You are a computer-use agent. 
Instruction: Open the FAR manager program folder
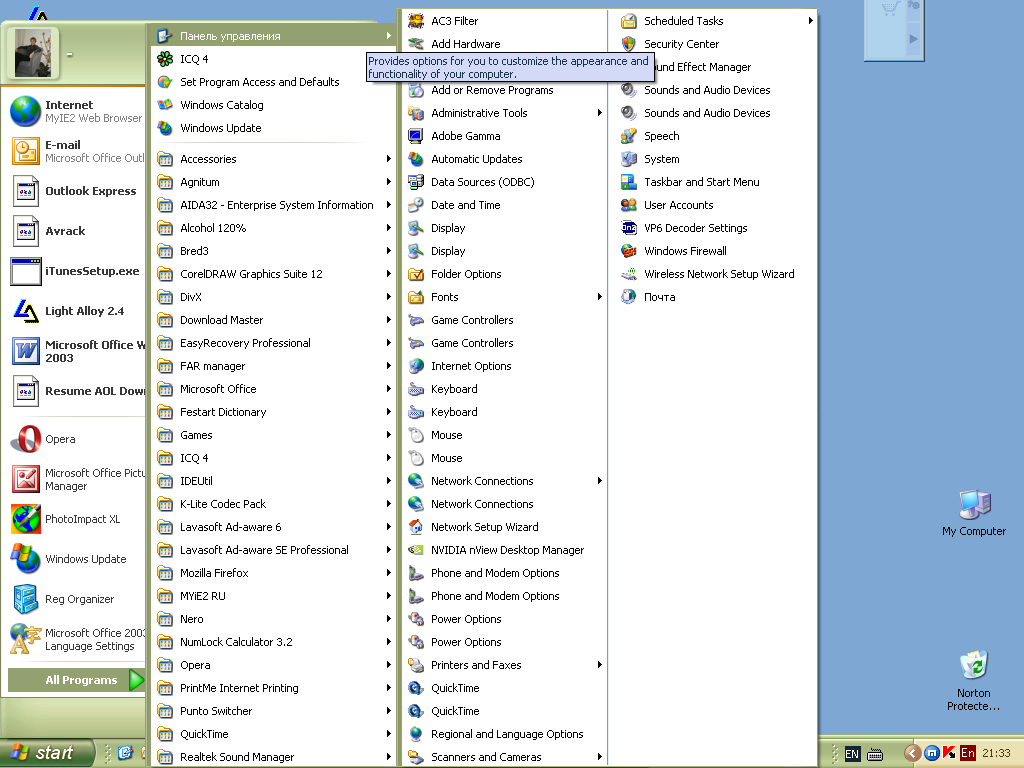pyautogui.click(x=274, y=366)
